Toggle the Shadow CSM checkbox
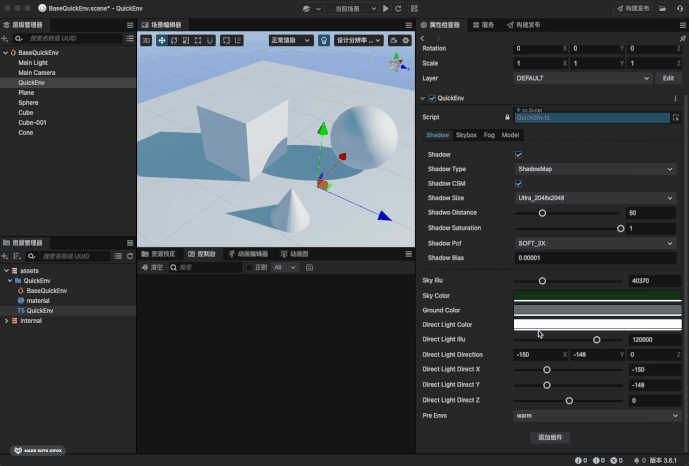Image resolution: width=689 pixels, height=466 pixels. pyautogui.click(x=519, y=184)
